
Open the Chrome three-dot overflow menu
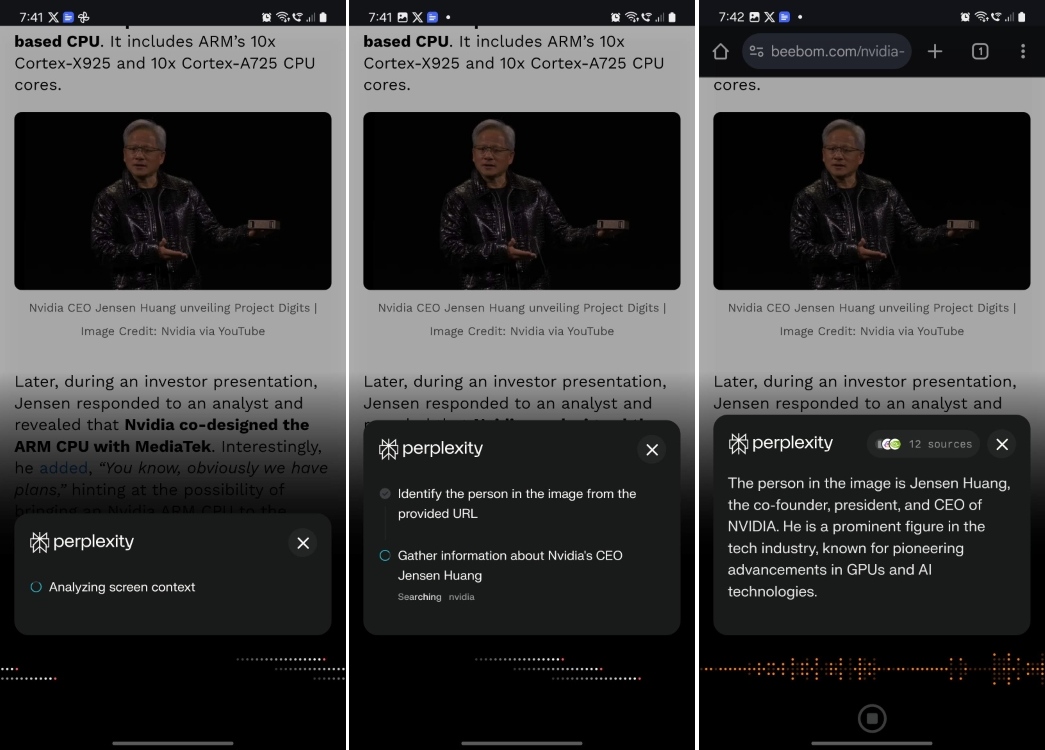click(1022, 51)
